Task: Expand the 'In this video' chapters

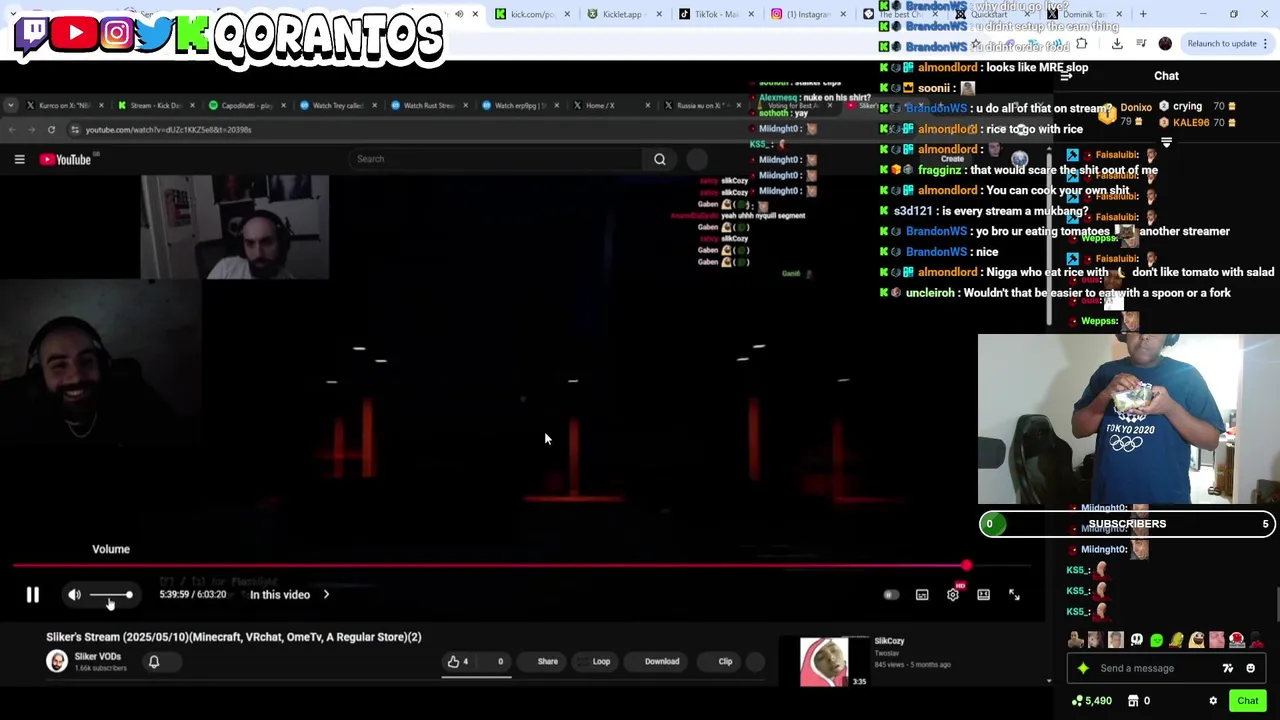Action: click(290, 595)
